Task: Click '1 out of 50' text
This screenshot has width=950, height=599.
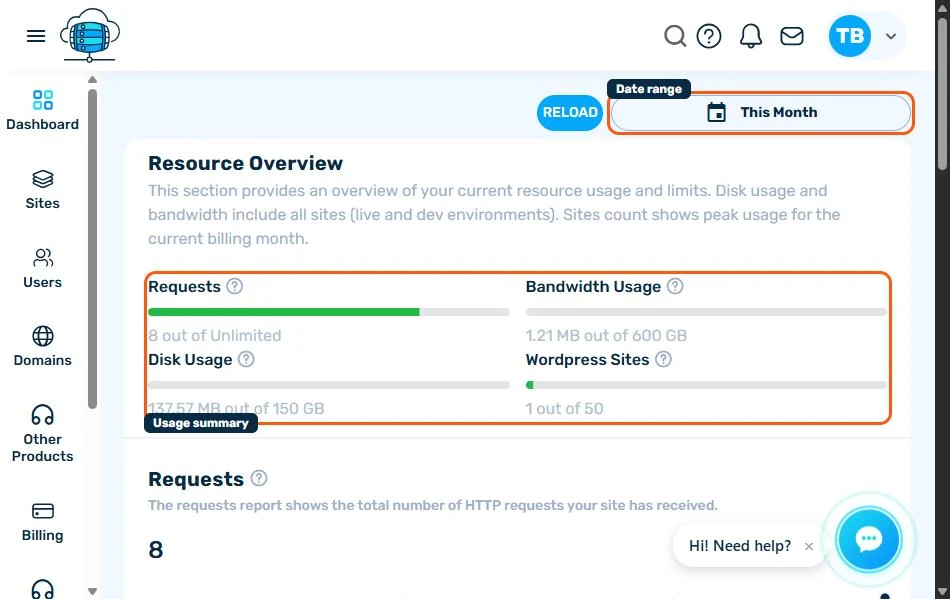Action: (x=564, y=409)
